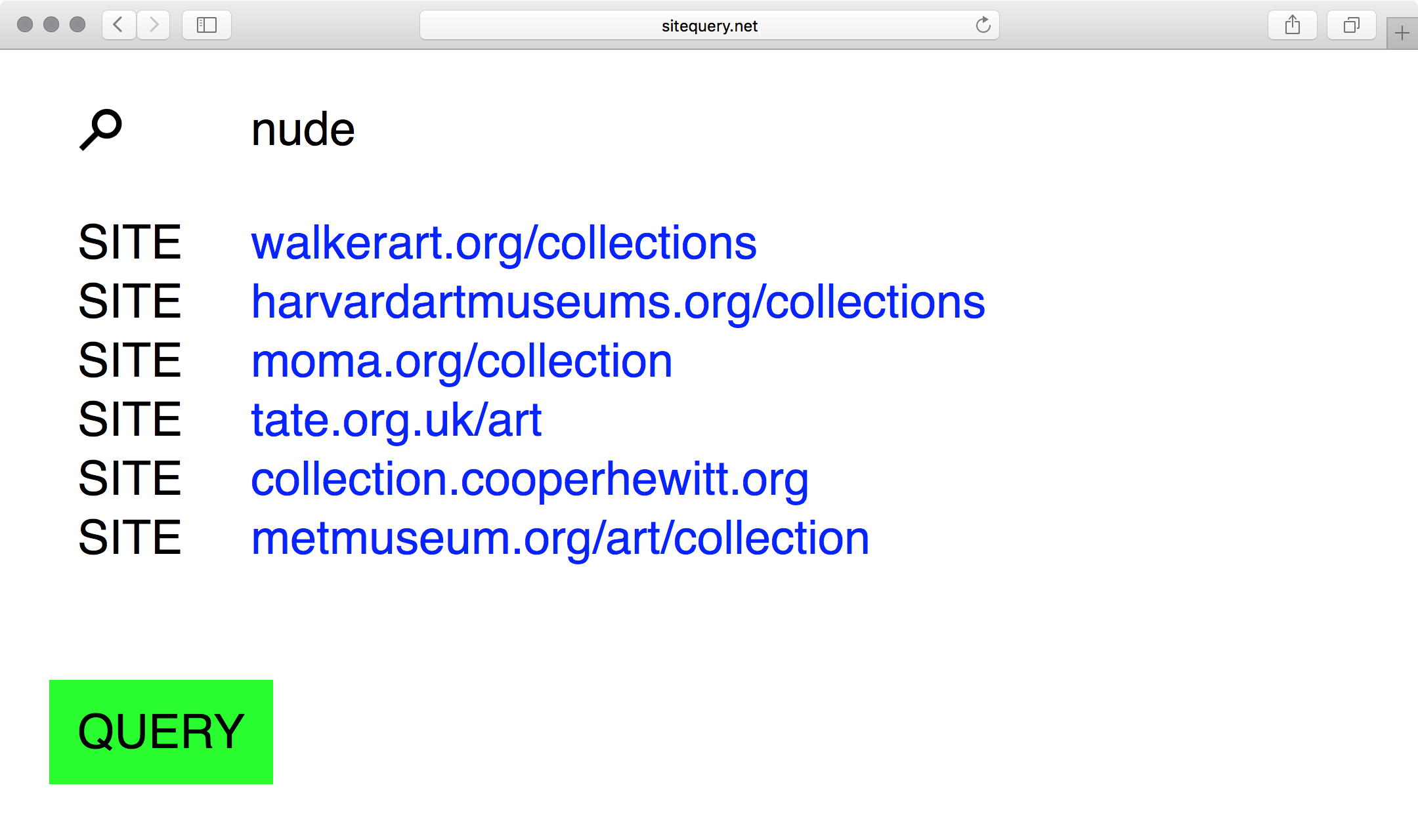The width and height of the screenshot is (1418, 840).
Task: Click the magnifying glass search icon
Action: click(x=100, y=129)
